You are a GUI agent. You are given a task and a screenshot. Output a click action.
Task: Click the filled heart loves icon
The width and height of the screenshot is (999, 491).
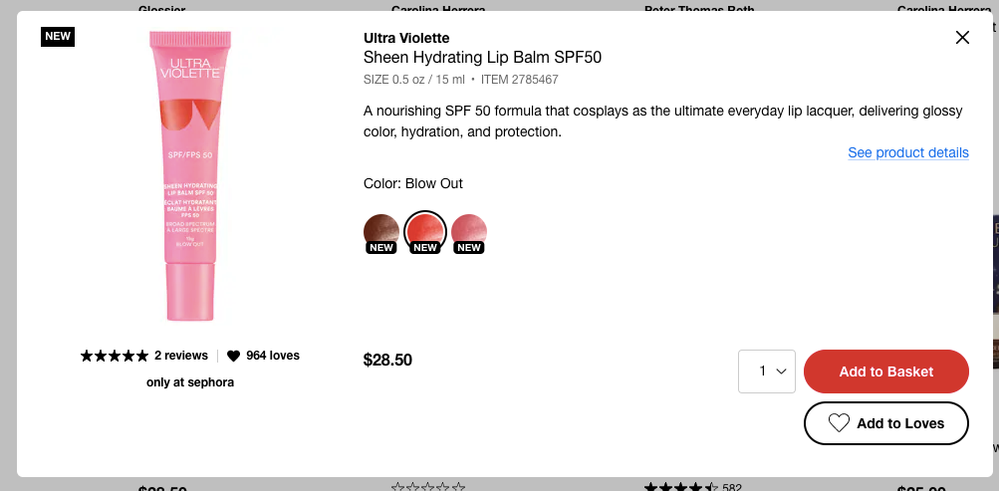point(233,356)
